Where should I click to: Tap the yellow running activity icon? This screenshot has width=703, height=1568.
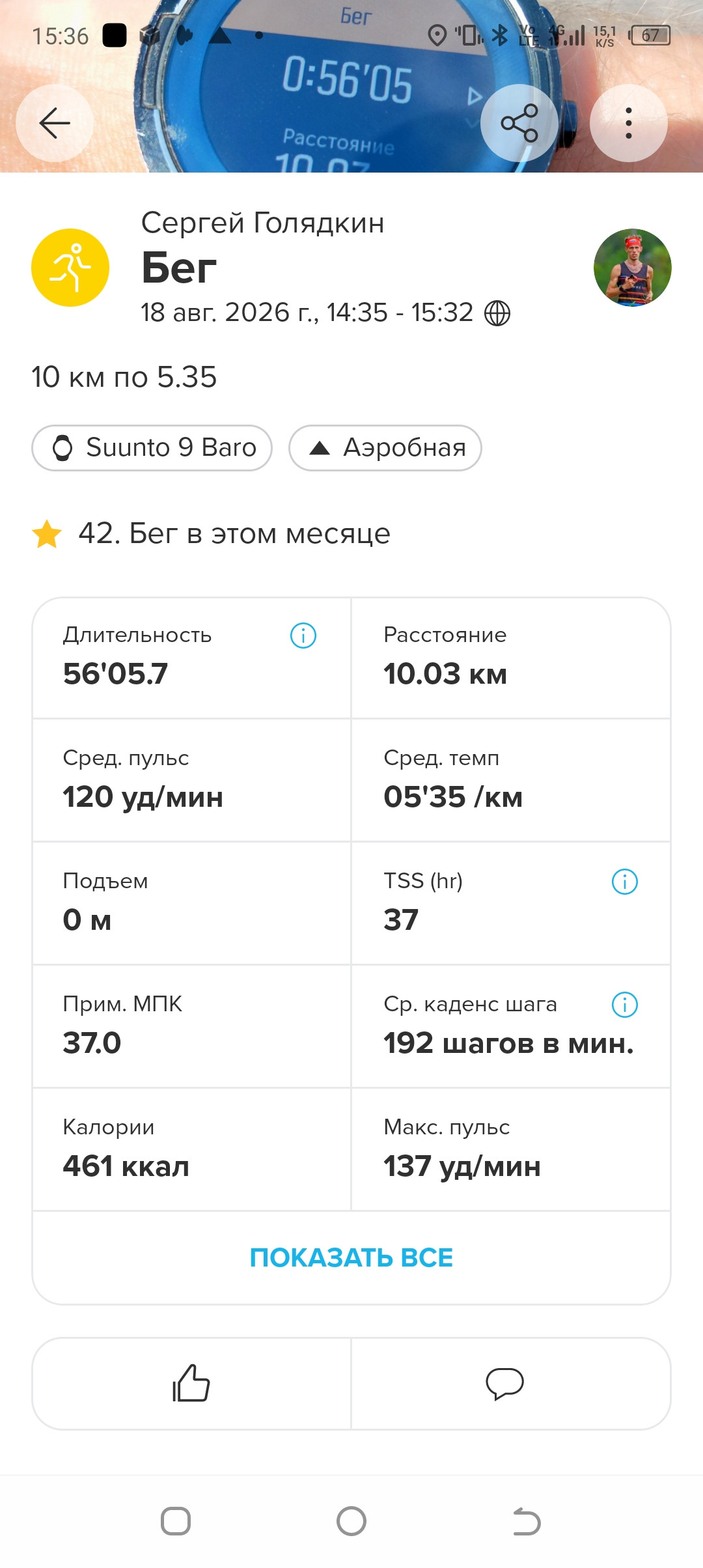tap(70, 268)
